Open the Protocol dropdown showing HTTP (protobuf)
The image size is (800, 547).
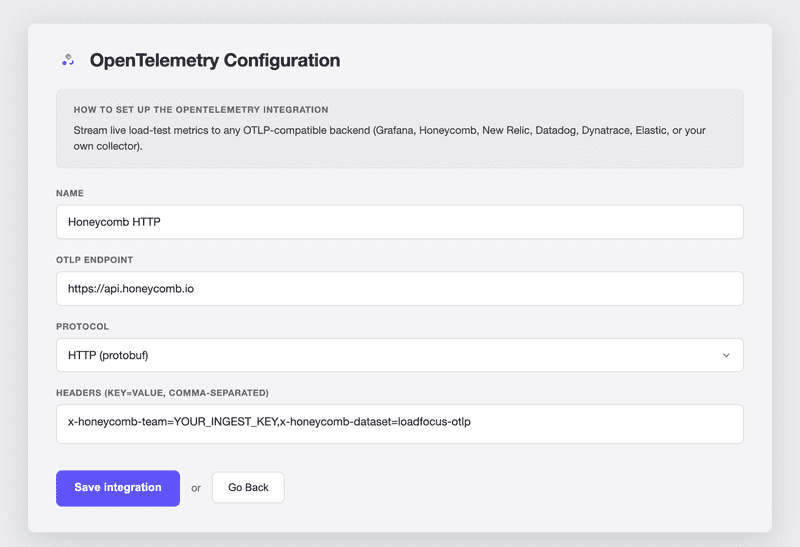[399, 355]
